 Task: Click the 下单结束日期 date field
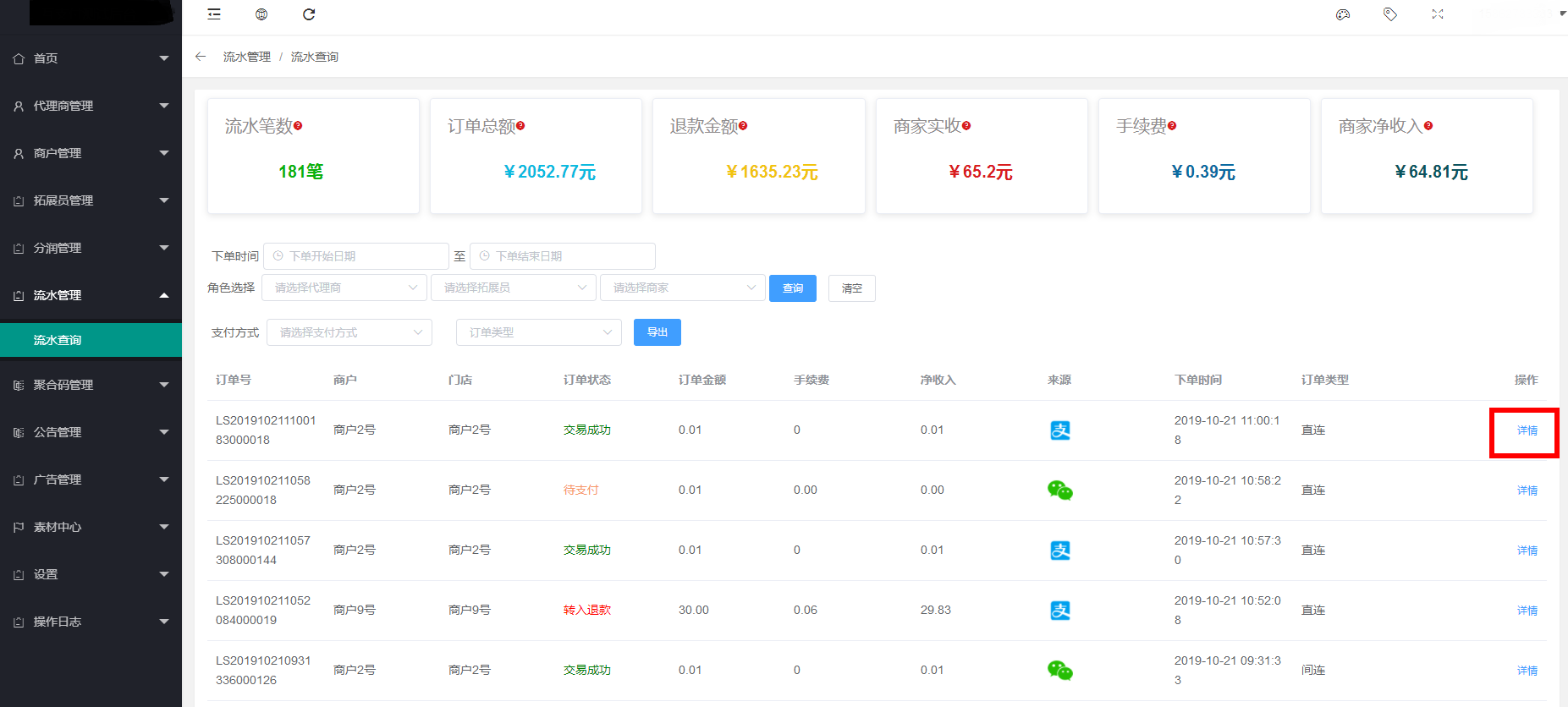click(x=563, y=256)
